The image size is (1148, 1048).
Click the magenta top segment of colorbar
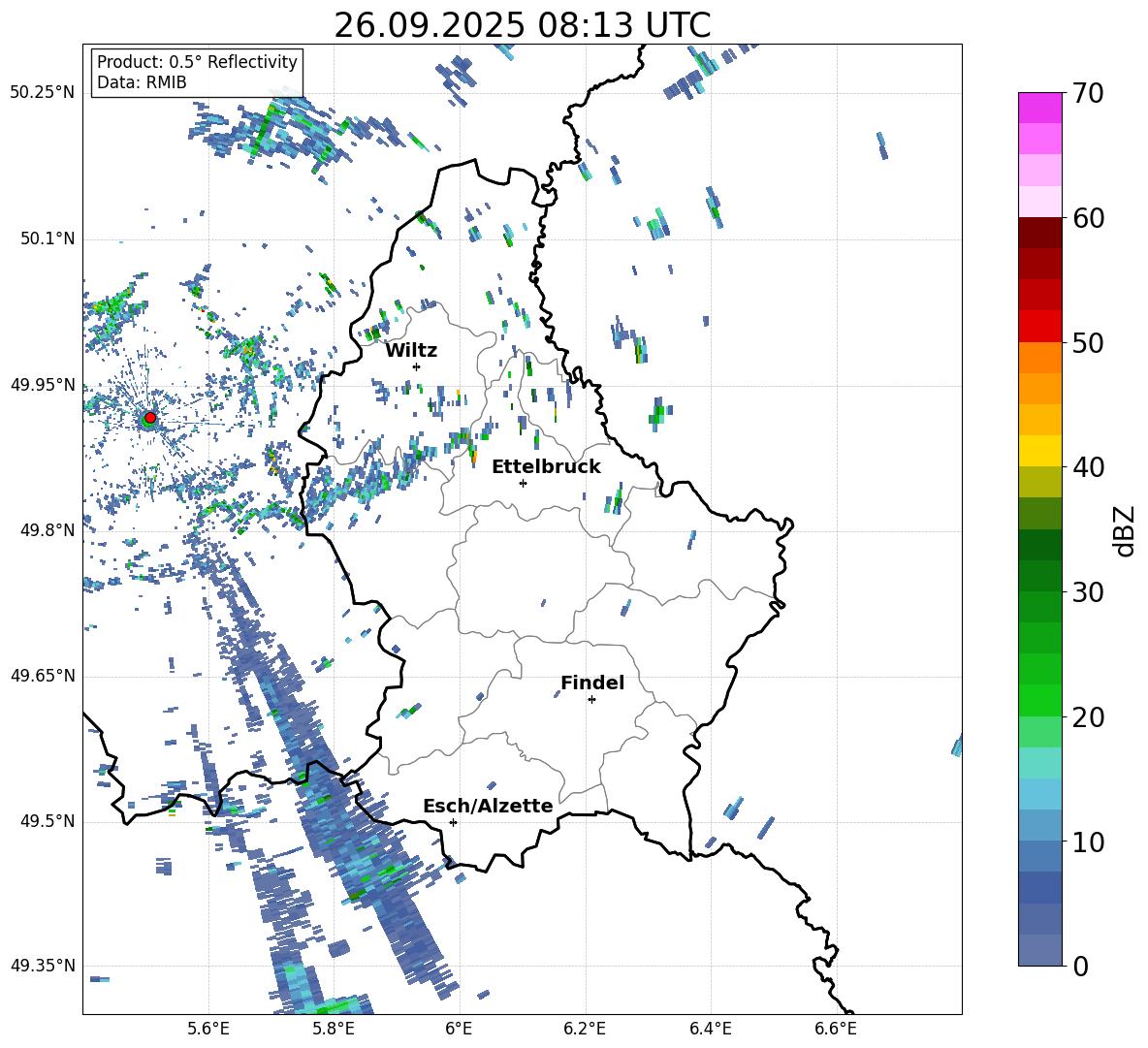1040,108
